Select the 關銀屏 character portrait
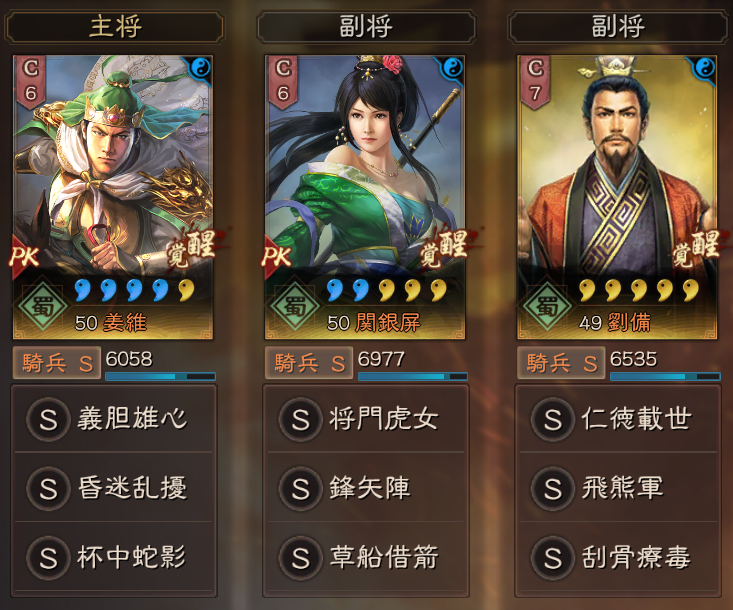Image resolution: width=733 pixels, height=610 pixels. pos(365,197)
